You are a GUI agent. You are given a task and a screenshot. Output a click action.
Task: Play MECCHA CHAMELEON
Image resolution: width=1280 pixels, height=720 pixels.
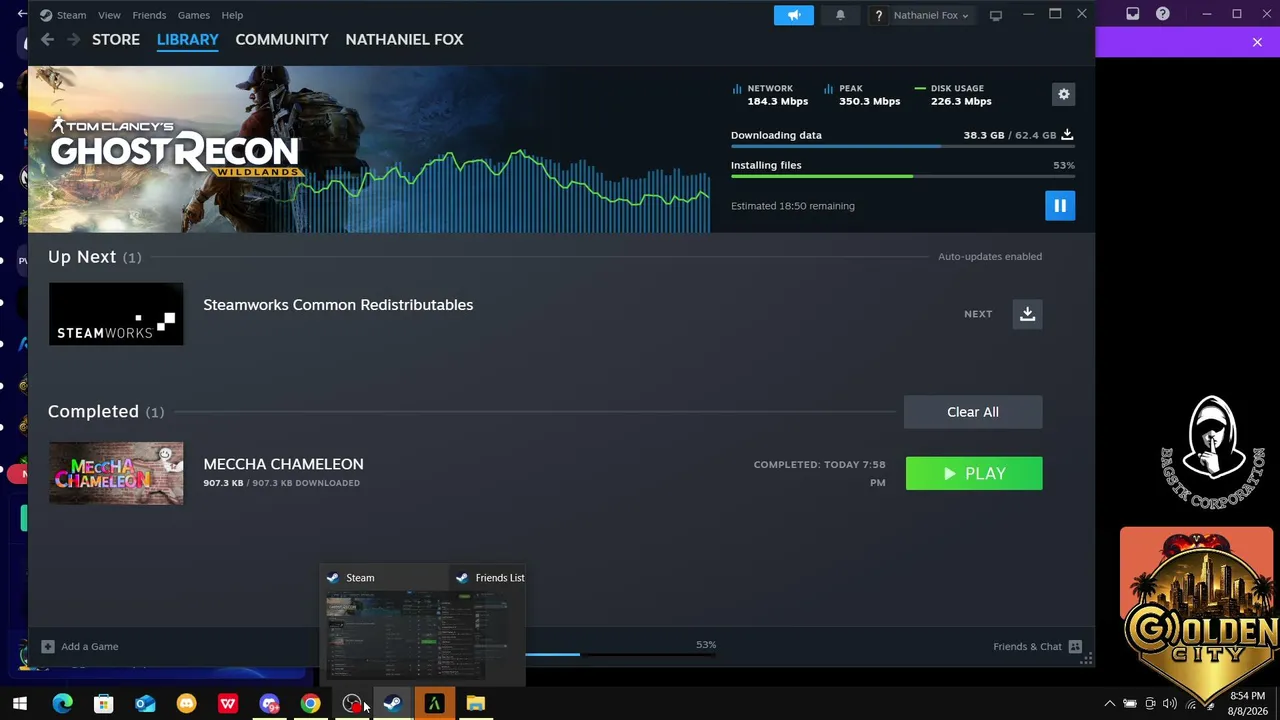click(x=974, y=474)
